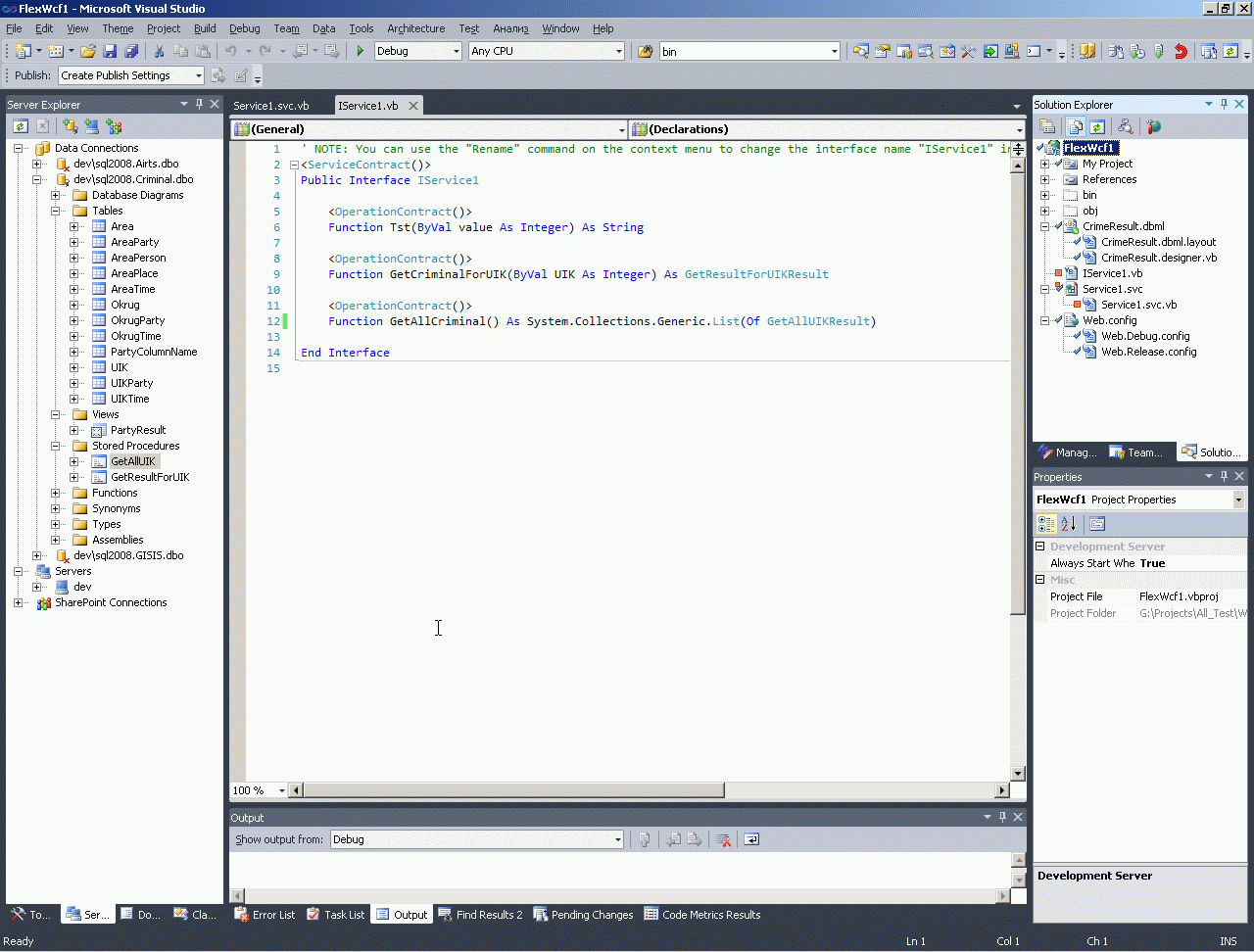Collapse the Stored Procedures node
The image size is (1254, 952).
point(56,446)
